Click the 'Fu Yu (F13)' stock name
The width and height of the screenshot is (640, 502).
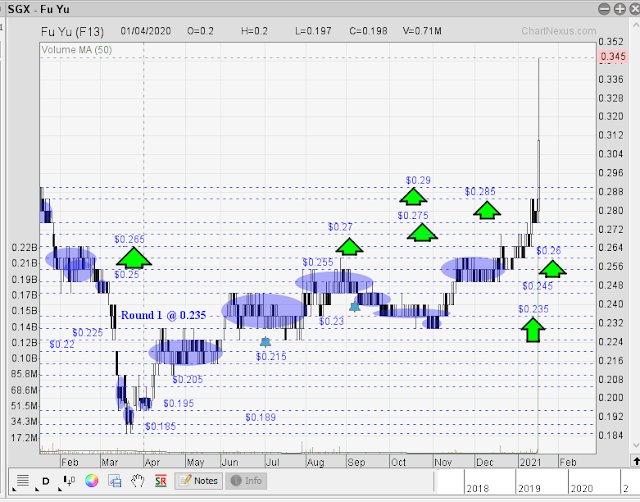(x=72, y=31)
